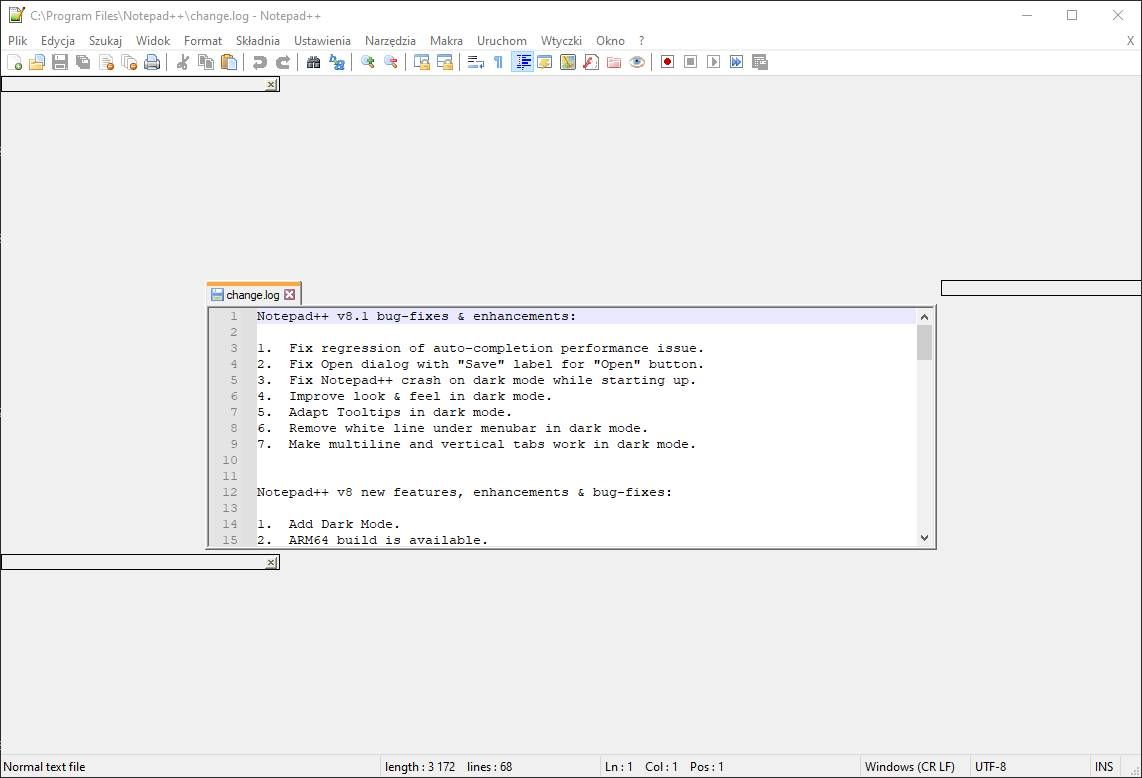Viewport: 1142px width, 778px height.
Task: Open Folder as Workspace icon
Action: tap(614, 63)
